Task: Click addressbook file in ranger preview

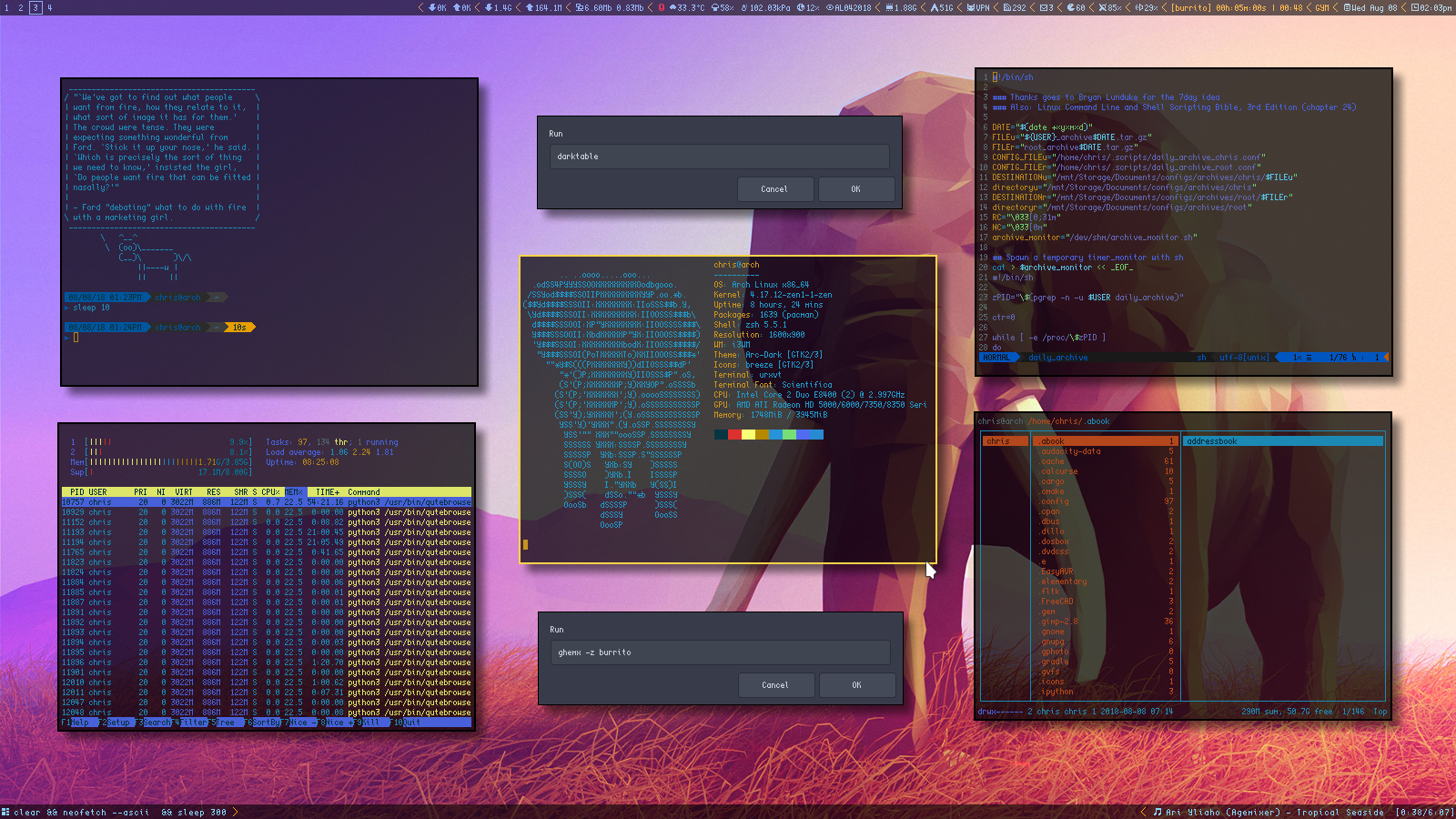Action: 1282,441
